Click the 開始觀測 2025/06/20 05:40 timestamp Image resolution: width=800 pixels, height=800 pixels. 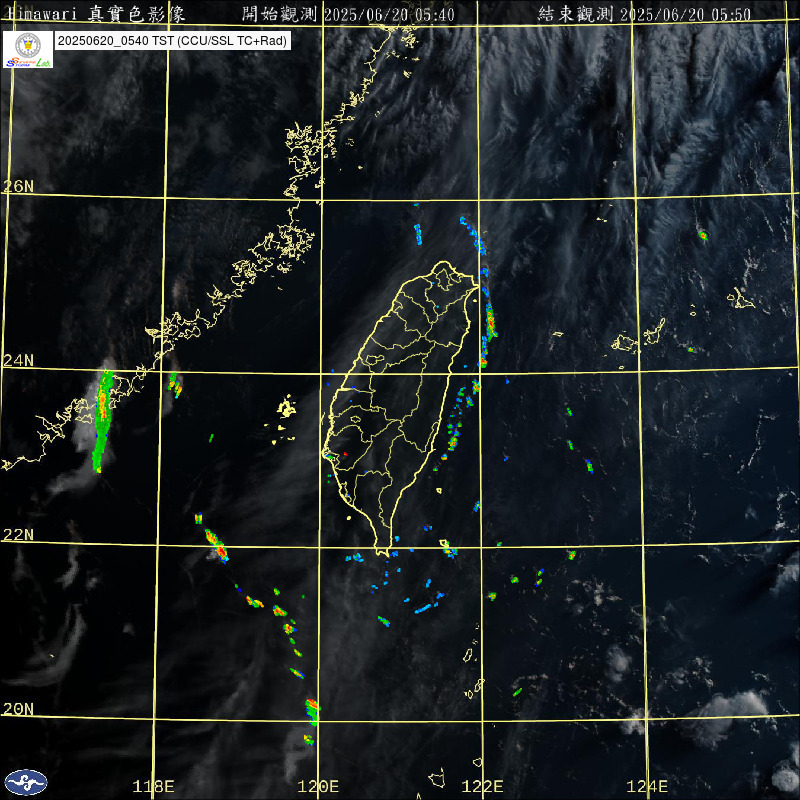(348, 14)
